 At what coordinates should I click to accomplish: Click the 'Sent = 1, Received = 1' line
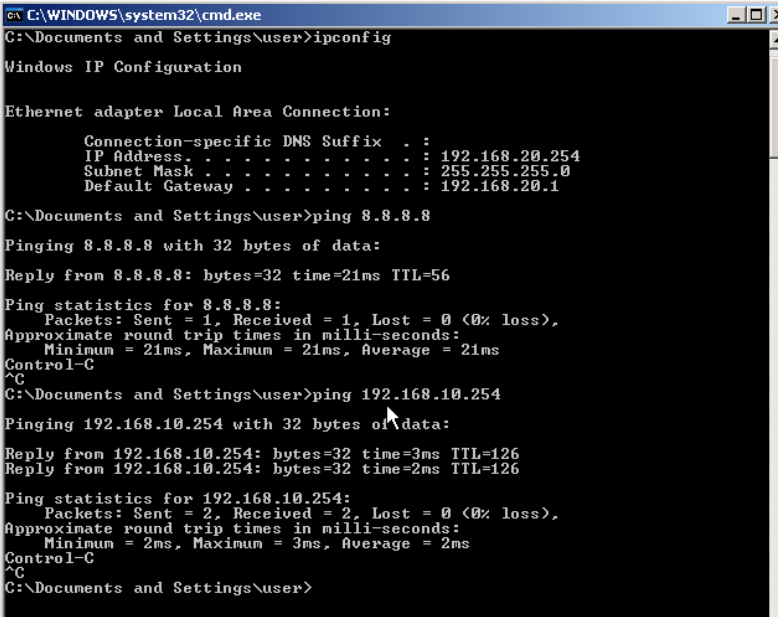[302, 320]
